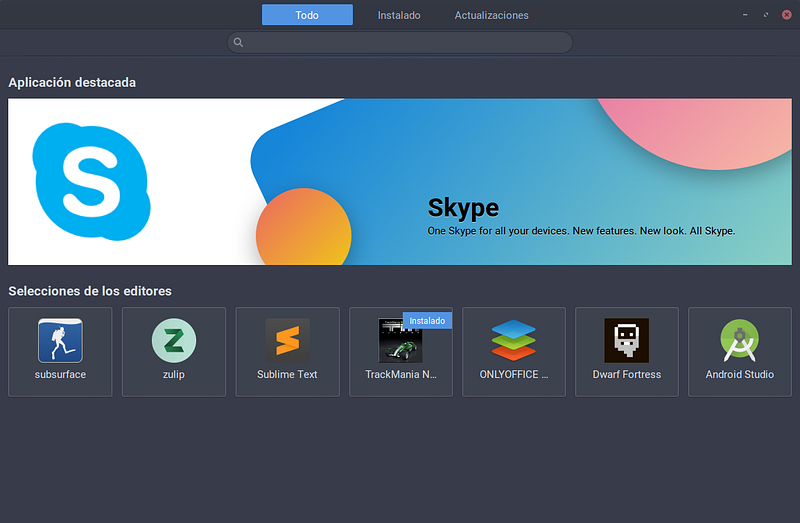Switch to the Todo tab

pyautogui.click(x=307, y=15)
